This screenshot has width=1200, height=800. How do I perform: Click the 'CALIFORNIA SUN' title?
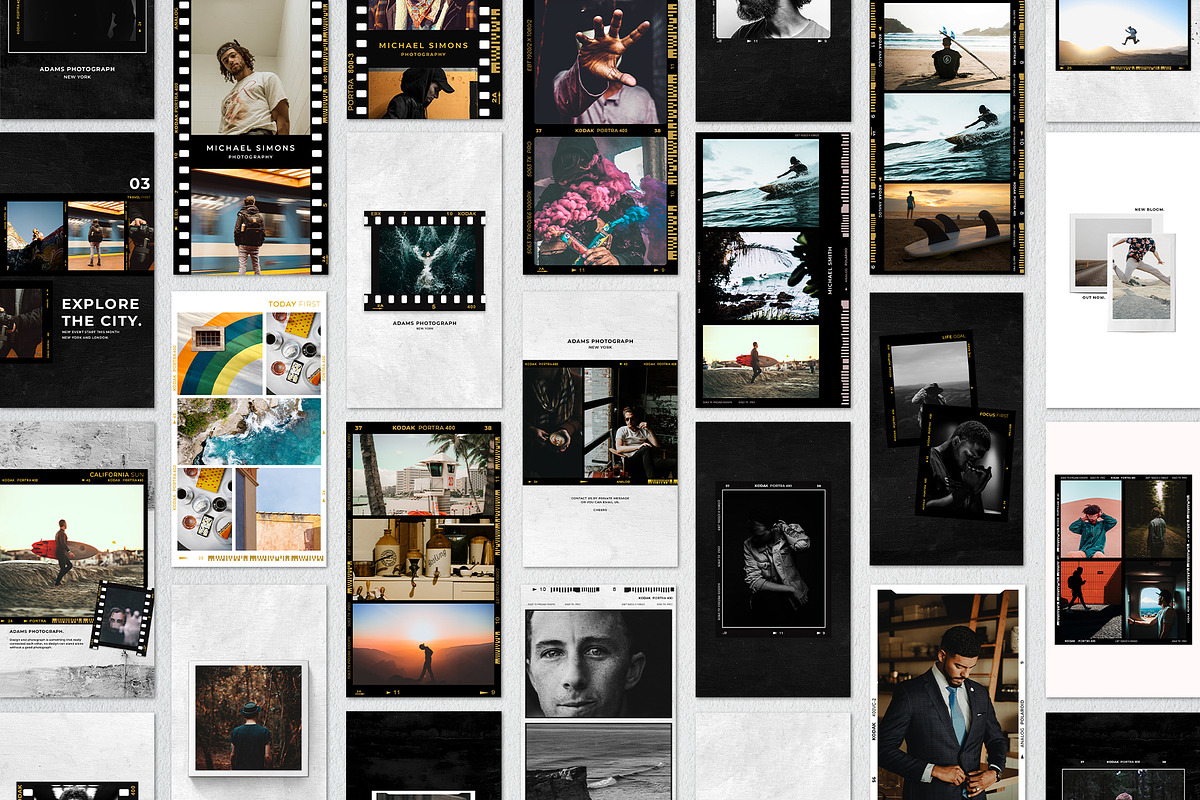118,474
